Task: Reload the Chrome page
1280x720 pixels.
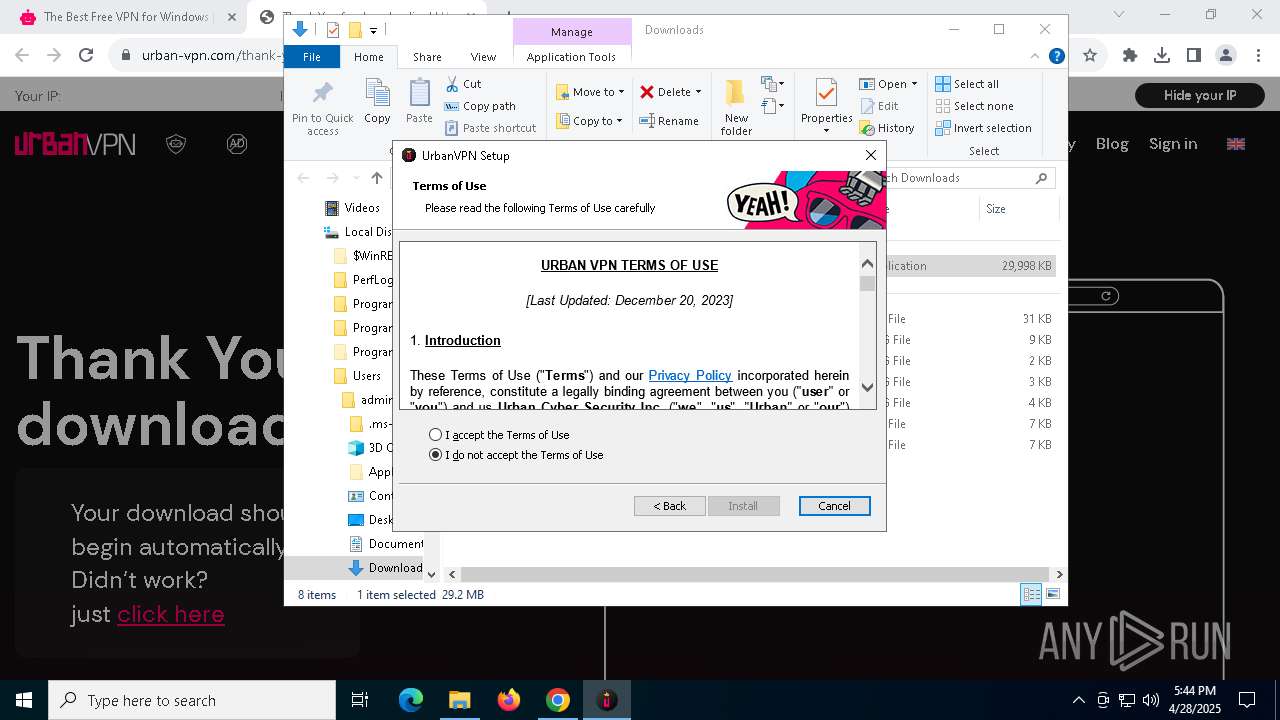Action: coord(86,56)
